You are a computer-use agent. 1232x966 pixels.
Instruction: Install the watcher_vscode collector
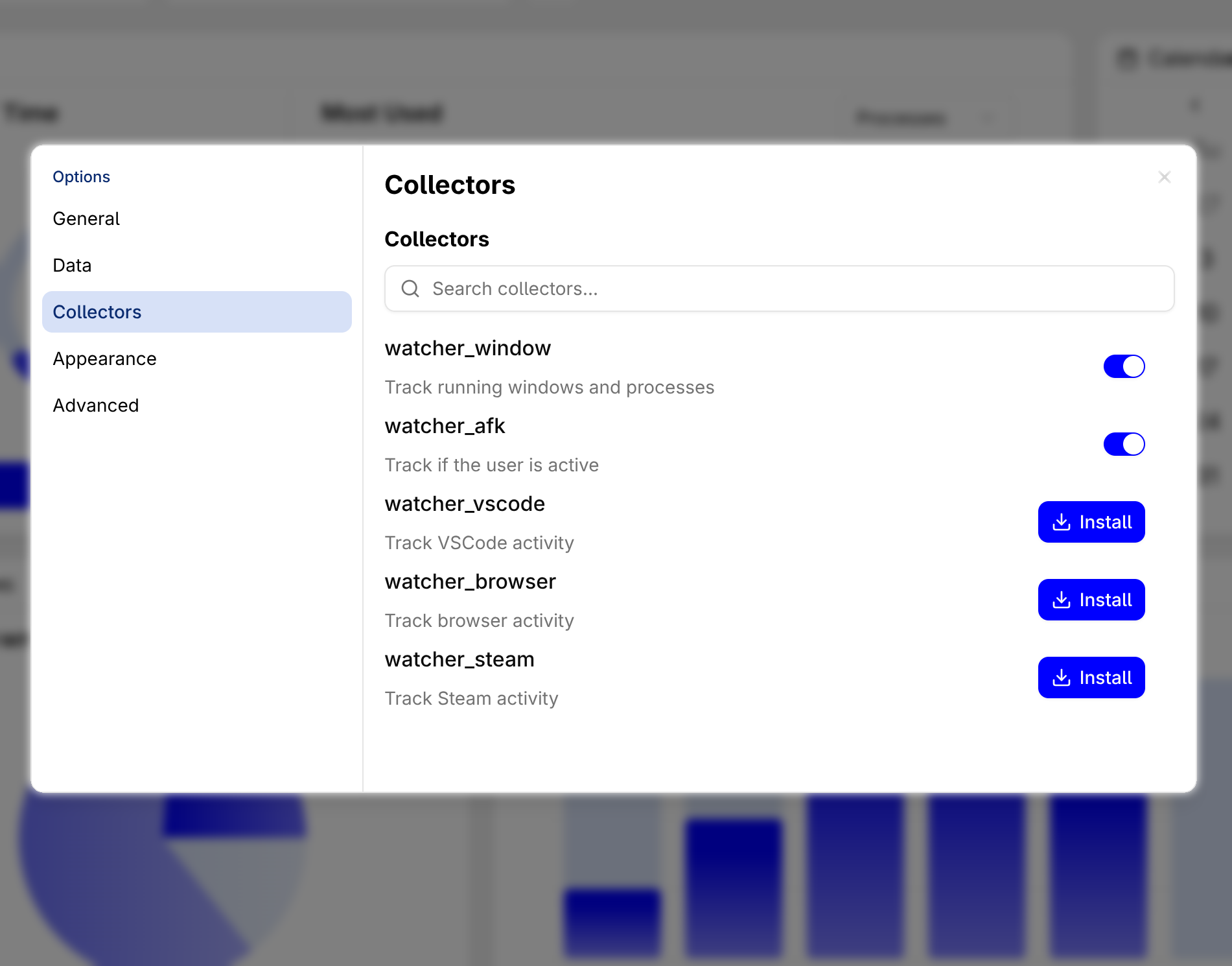click(1091, 522)
